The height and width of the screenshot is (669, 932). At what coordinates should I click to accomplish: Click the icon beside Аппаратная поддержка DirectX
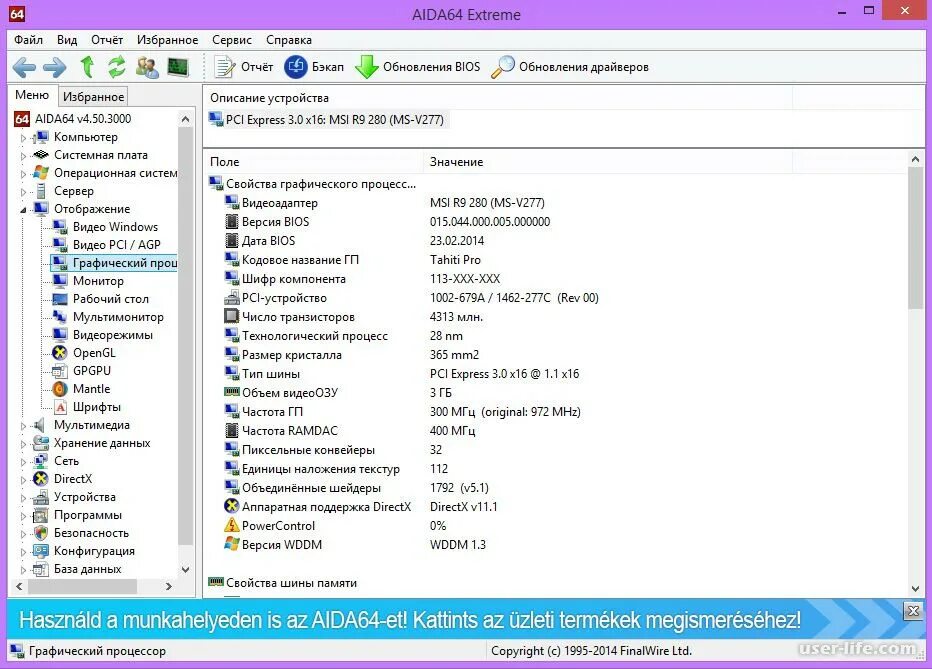[231, 506]
